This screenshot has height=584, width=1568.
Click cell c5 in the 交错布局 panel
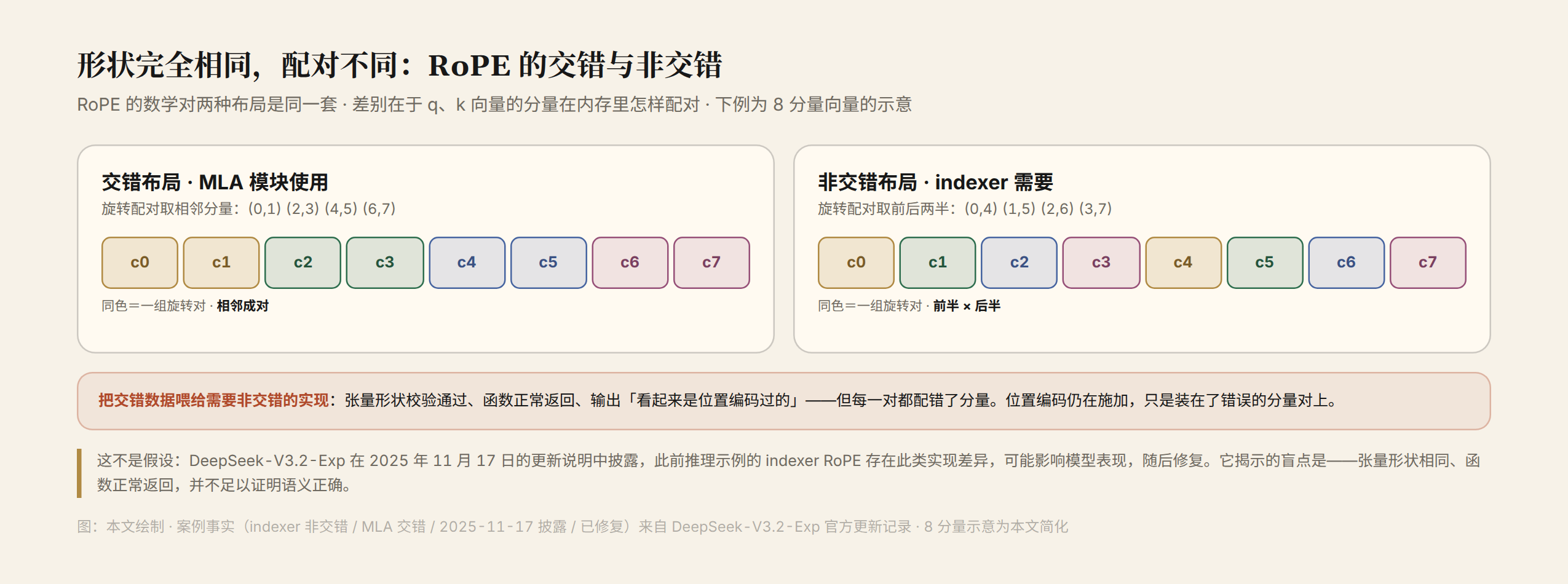pyautogui.click(x=548, y=262)
